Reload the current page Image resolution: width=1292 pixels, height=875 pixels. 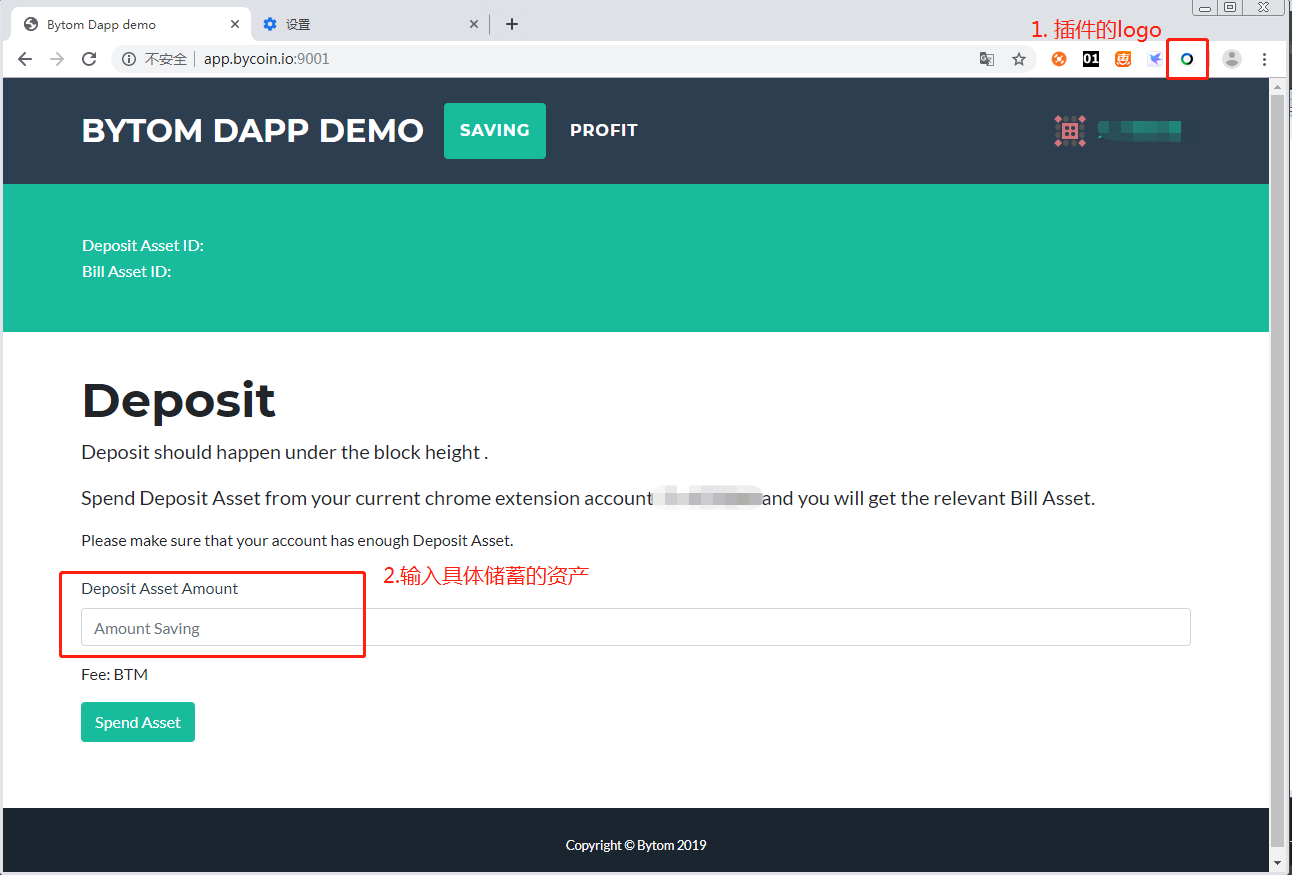click(89, 59)
